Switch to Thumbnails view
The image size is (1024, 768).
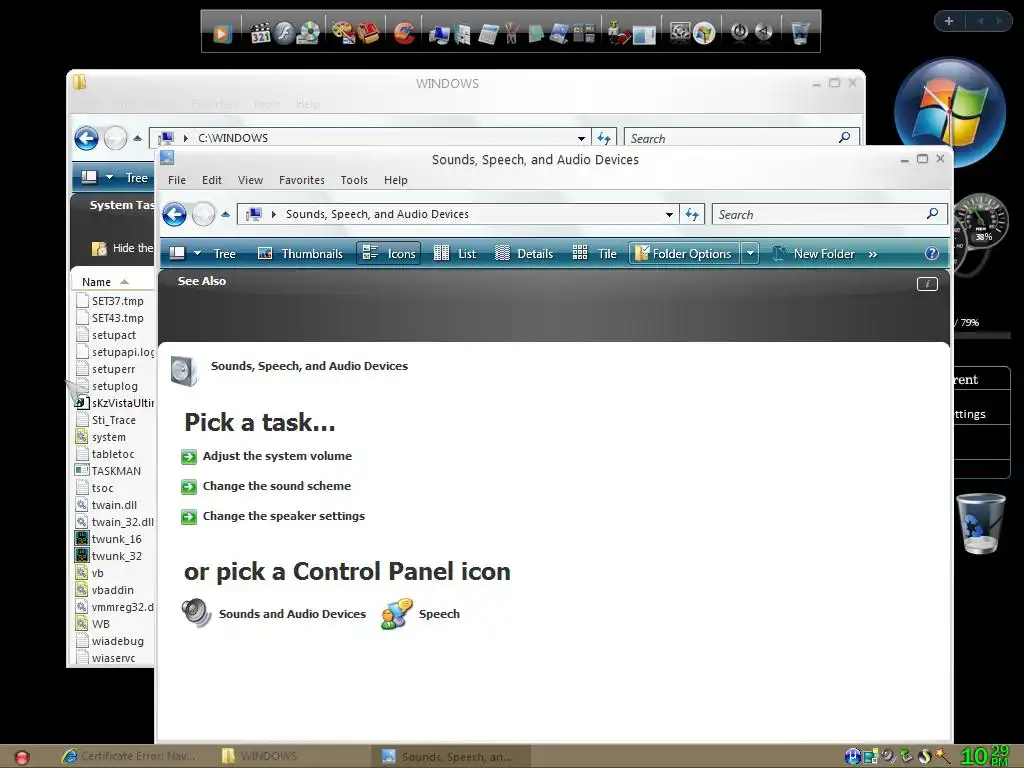coord(300,253)
